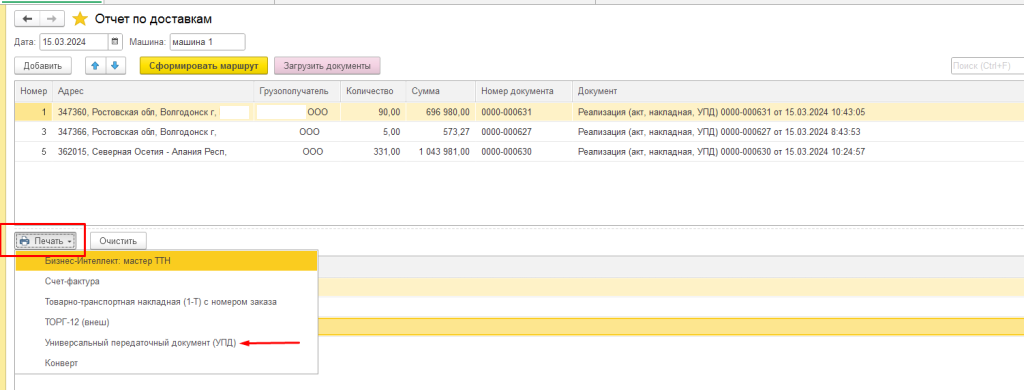Click quantity cell 5,00

(374, 132)
